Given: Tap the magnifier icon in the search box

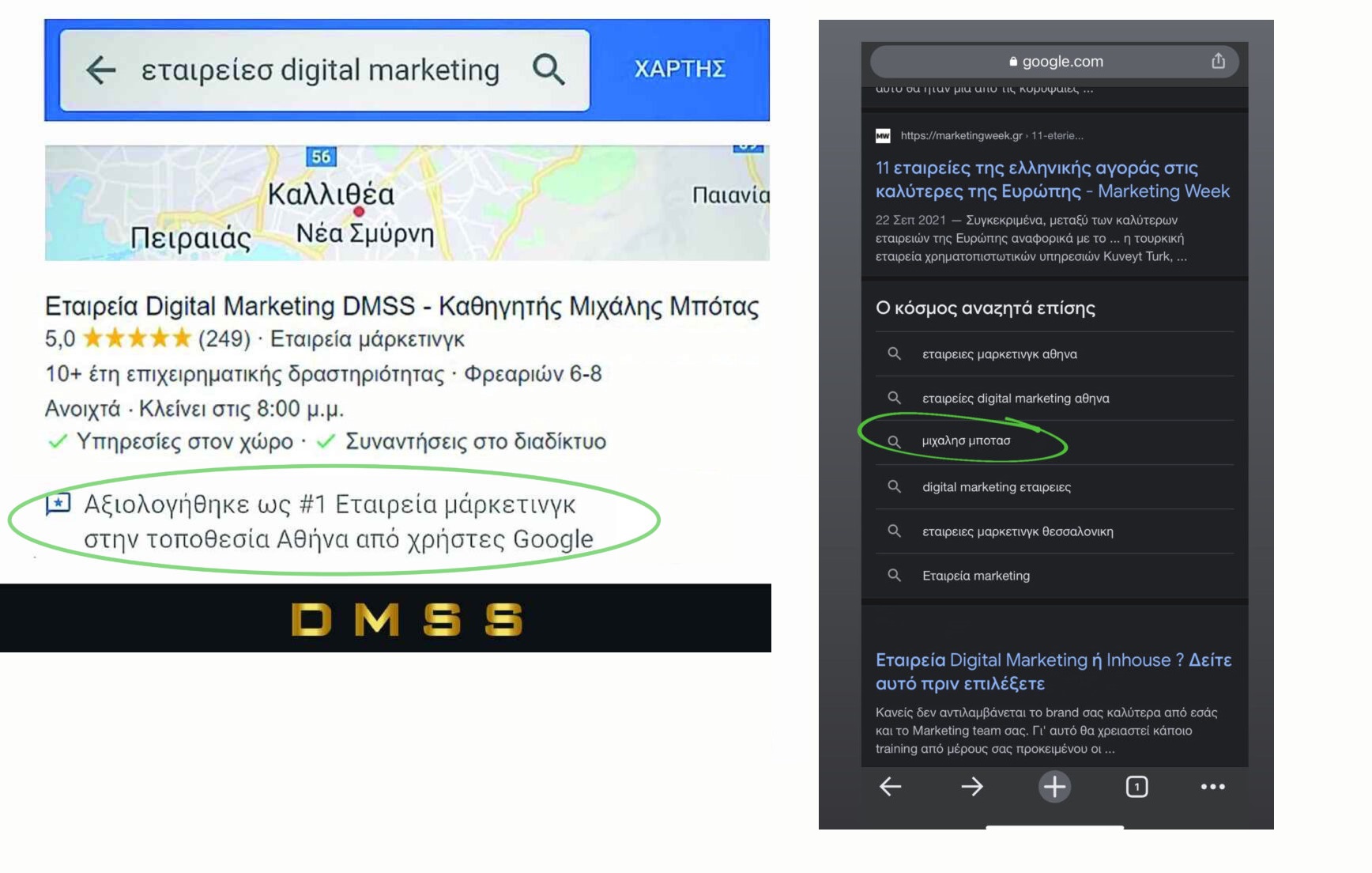Looking at the screenshot, I should [548, 70].
